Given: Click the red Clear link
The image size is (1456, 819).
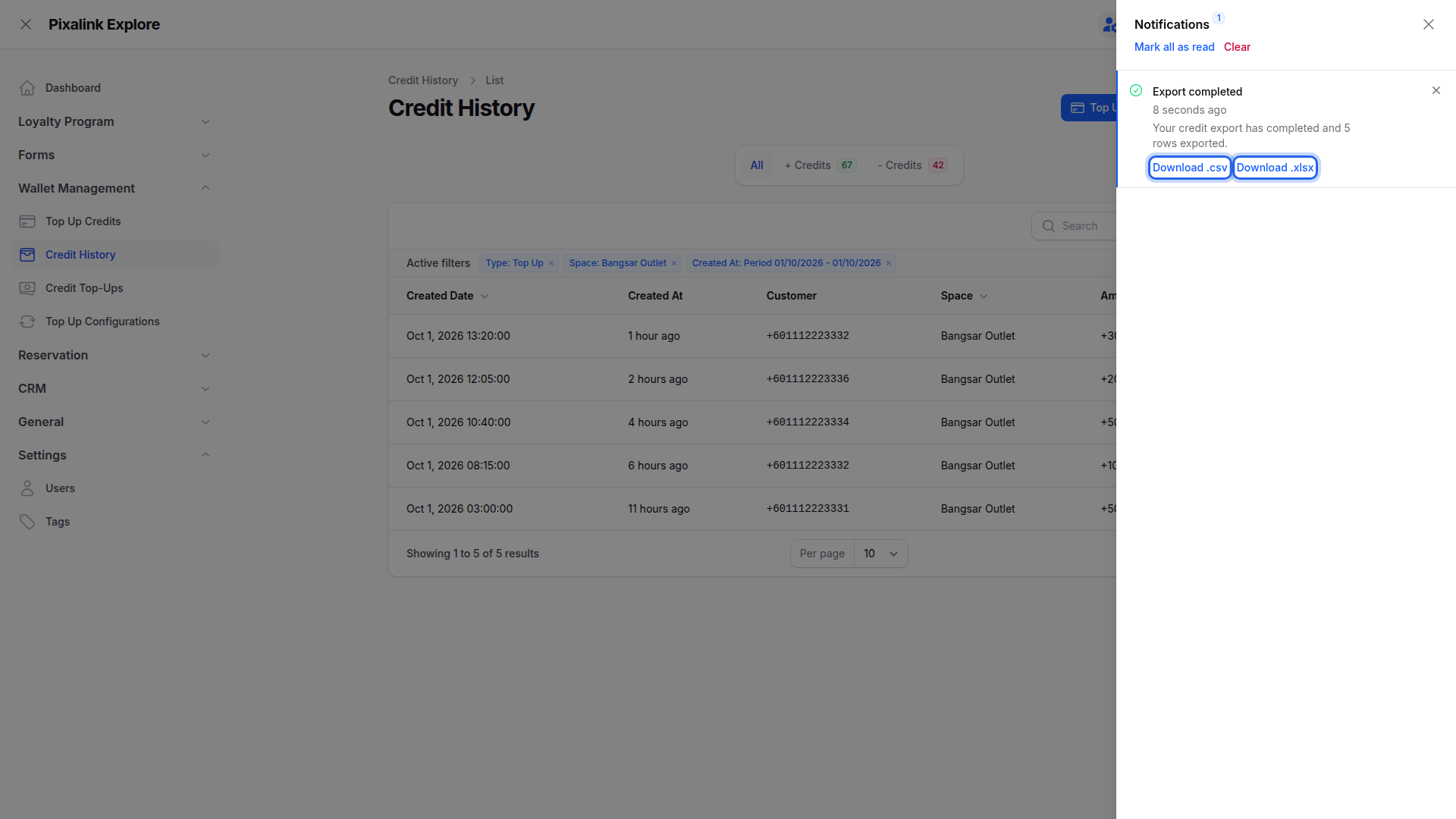Looking at the screenshot, I should (x=1237, y=47).
